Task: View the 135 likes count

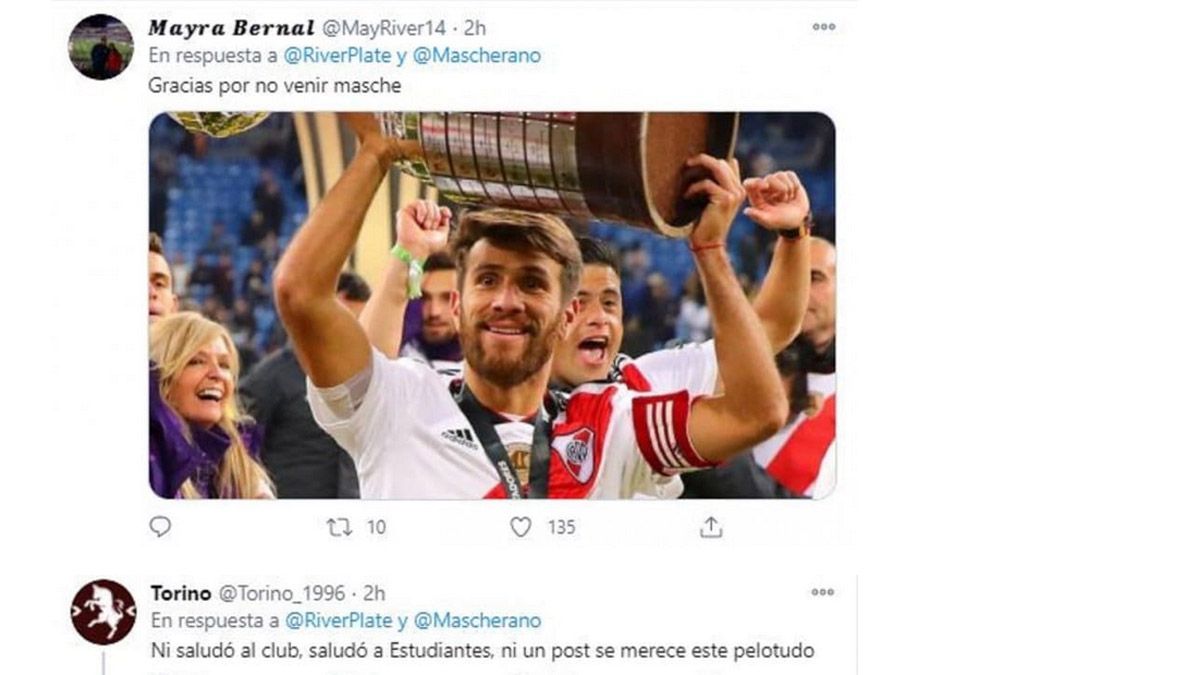Action: (561, 526)
